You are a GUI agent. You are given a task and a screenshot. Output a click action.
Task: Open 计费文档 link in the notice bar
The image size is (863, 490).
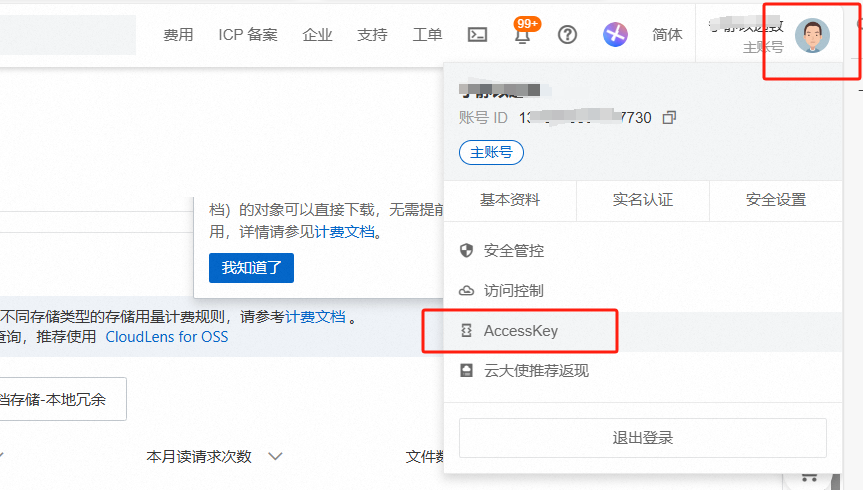pos(315,317)
